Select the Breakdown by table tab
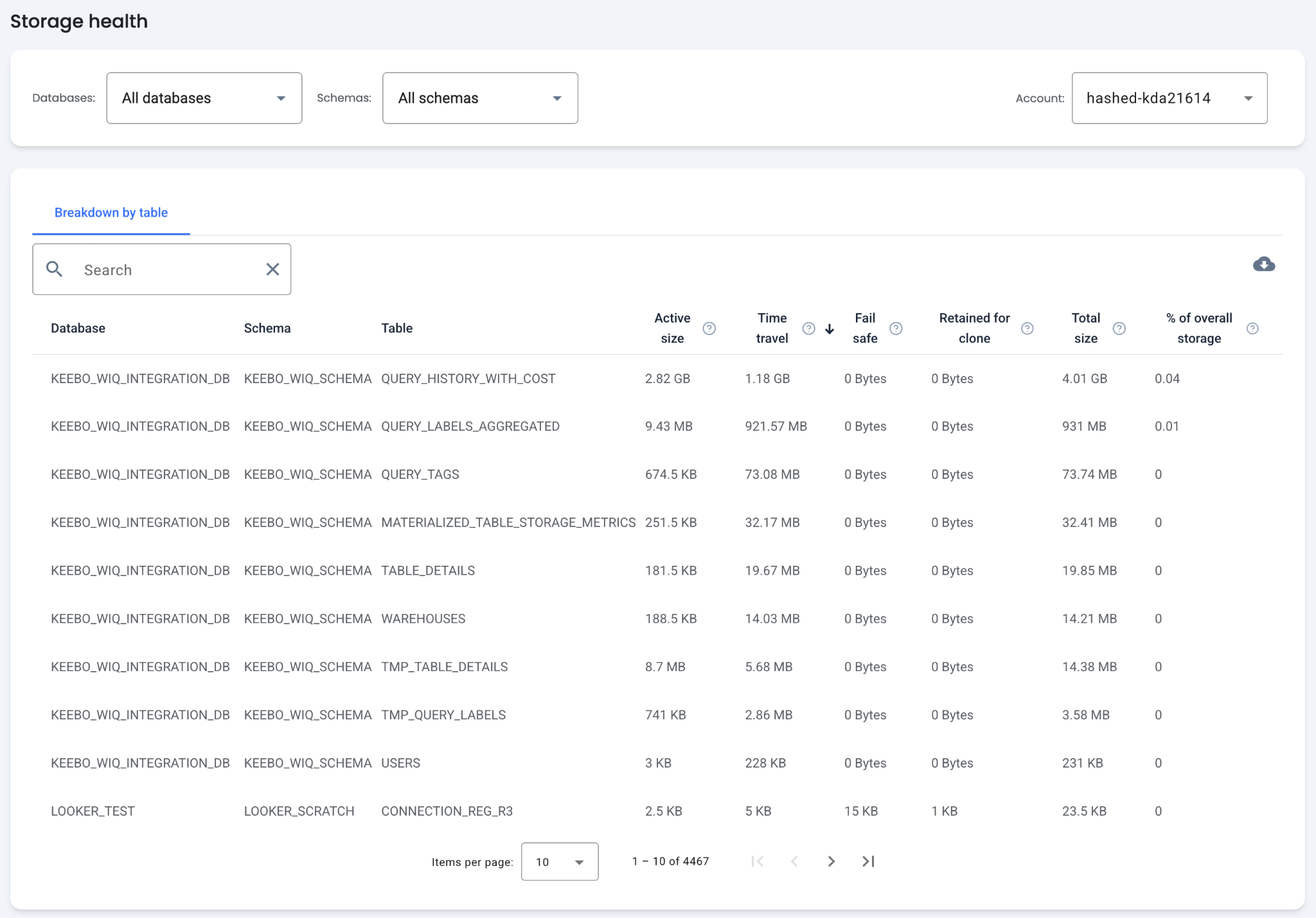This screenshot has height=918, width=1316. [111, 213]
